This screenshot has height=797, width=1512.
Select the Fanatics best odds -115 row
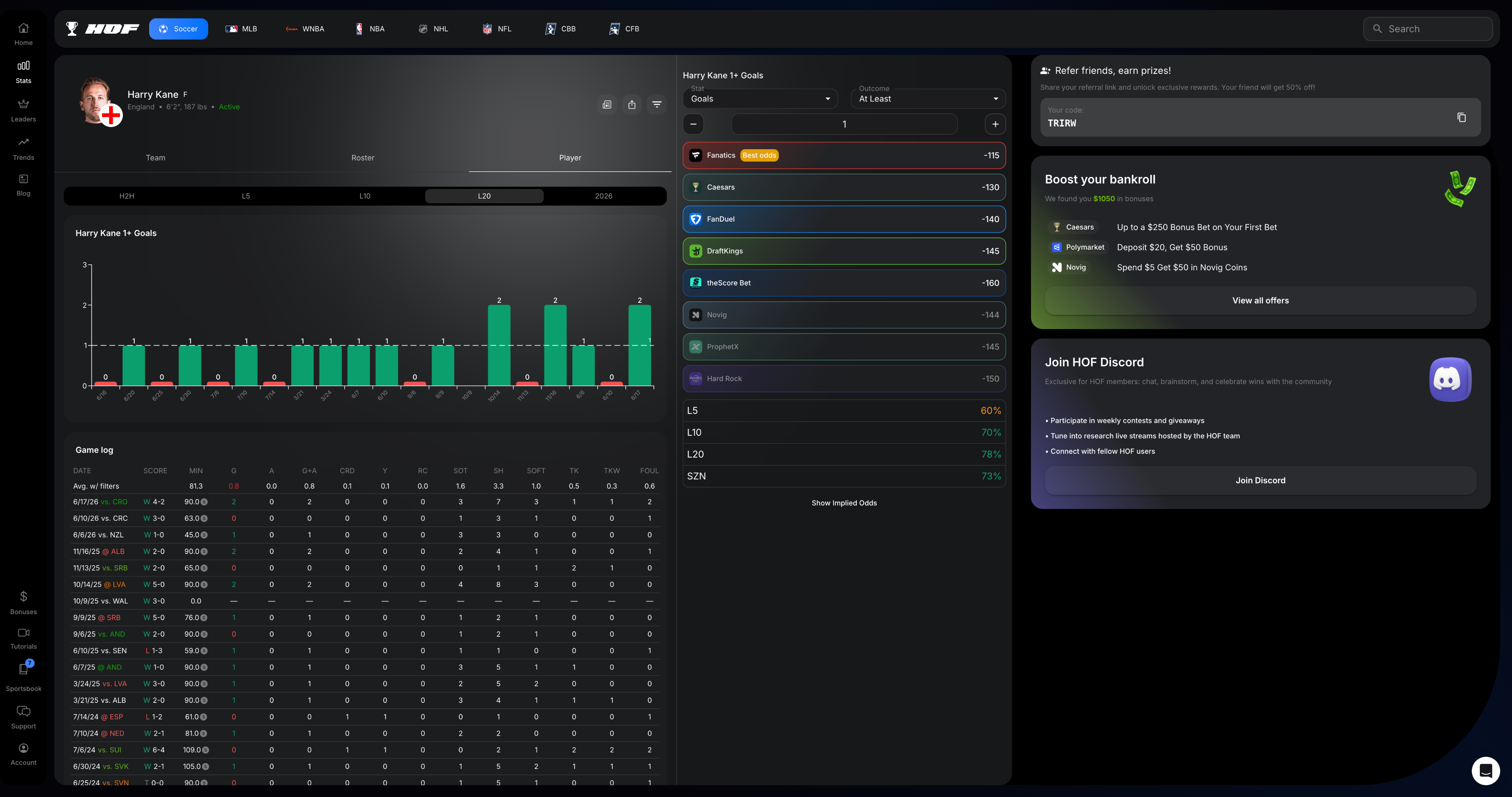tap(844, 155)
